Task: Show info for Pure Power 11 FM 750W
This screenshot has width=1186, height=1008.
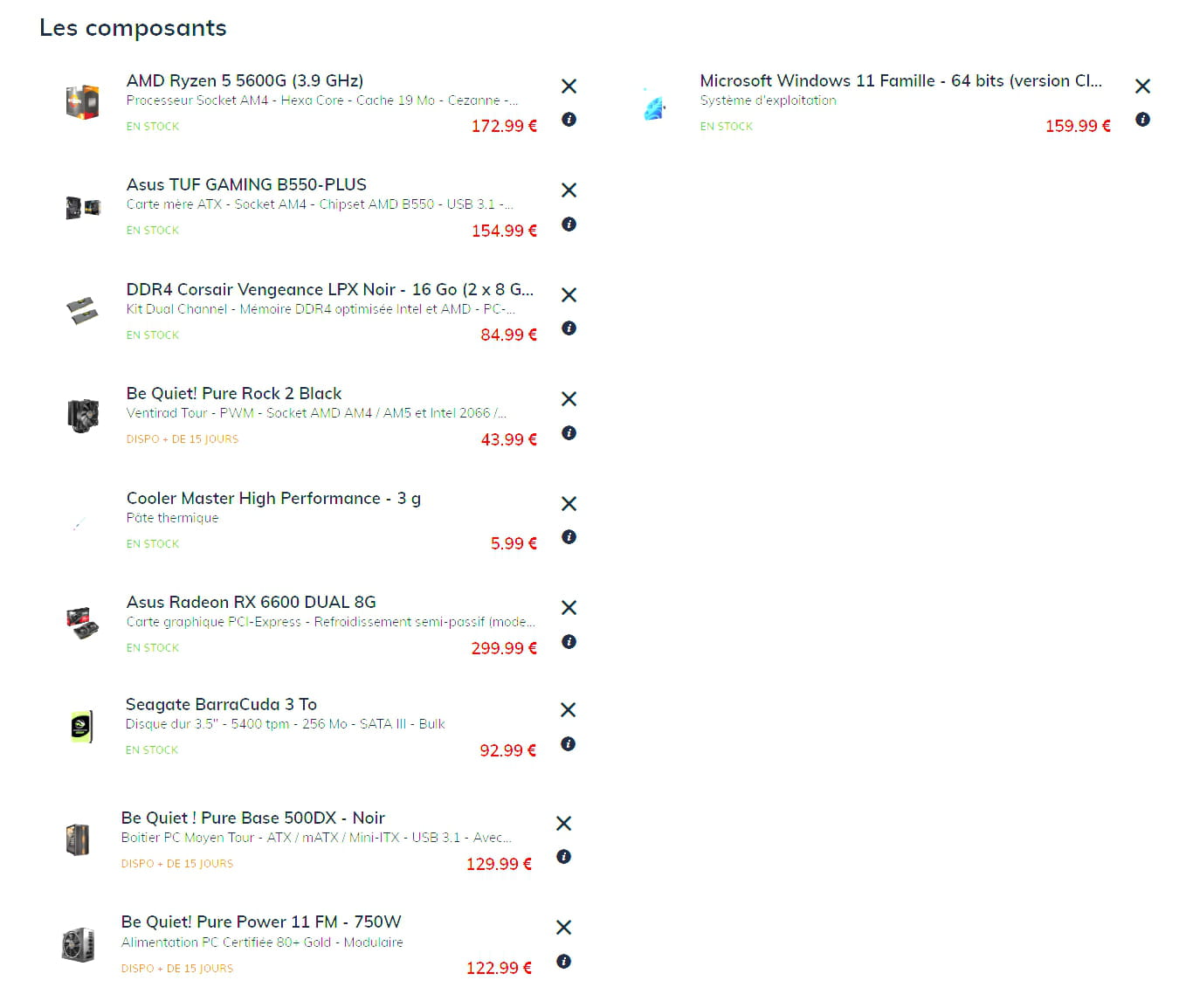Action: click(563, 961)
